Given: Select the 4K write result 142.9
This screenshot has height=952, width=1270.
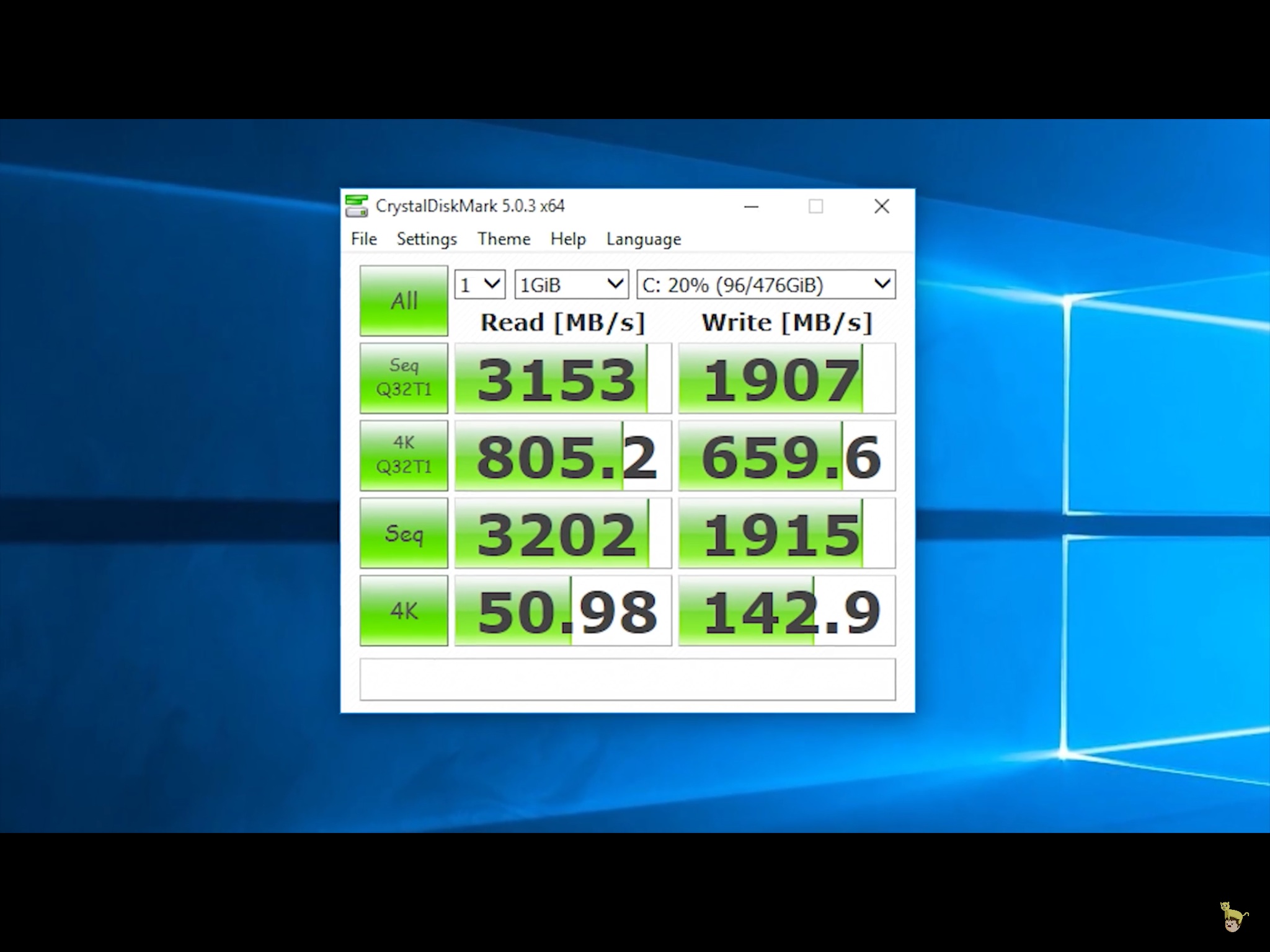Looking at the screenshot, I should pyautogui.click(x=787, y=610).
